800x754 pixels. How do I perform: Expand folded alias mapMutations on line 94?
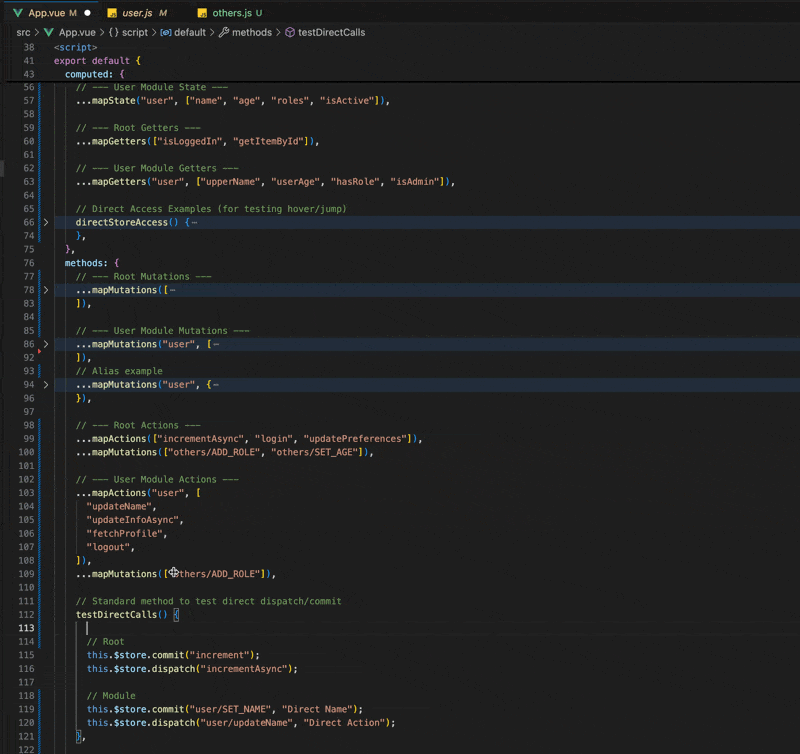point(46,385)
